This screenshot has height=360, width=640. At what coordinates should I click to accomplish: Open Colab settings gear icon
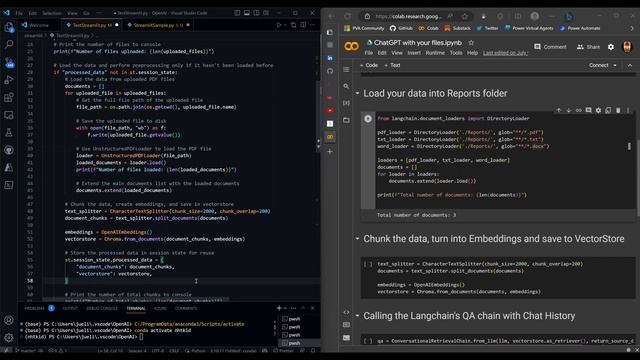tap(611, 47)
